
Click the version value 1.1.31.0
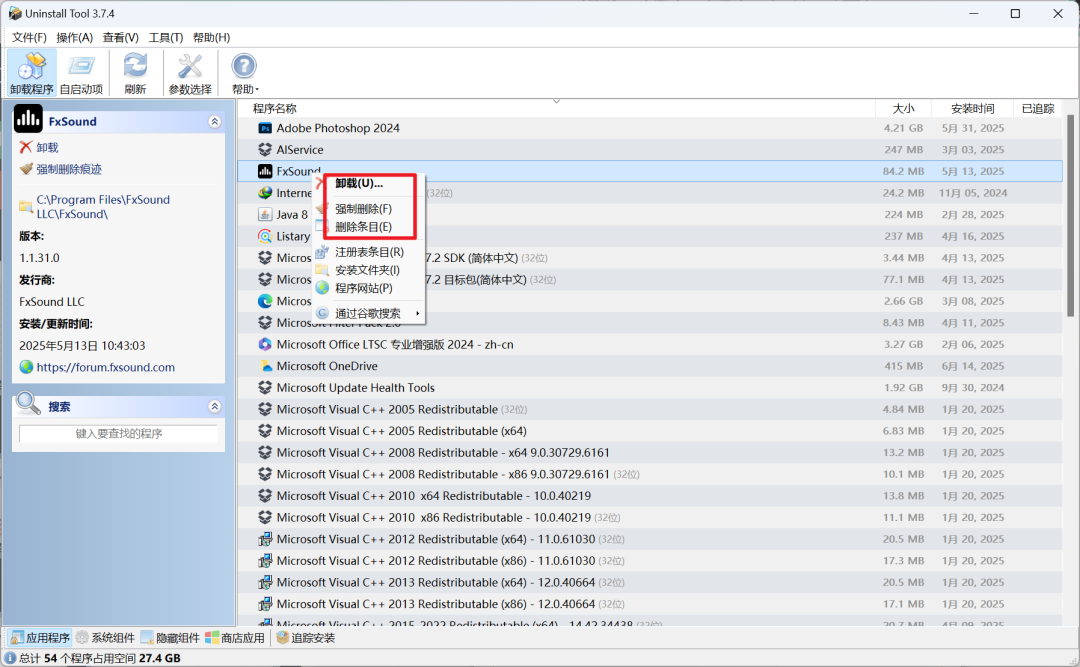click(39, 258)
